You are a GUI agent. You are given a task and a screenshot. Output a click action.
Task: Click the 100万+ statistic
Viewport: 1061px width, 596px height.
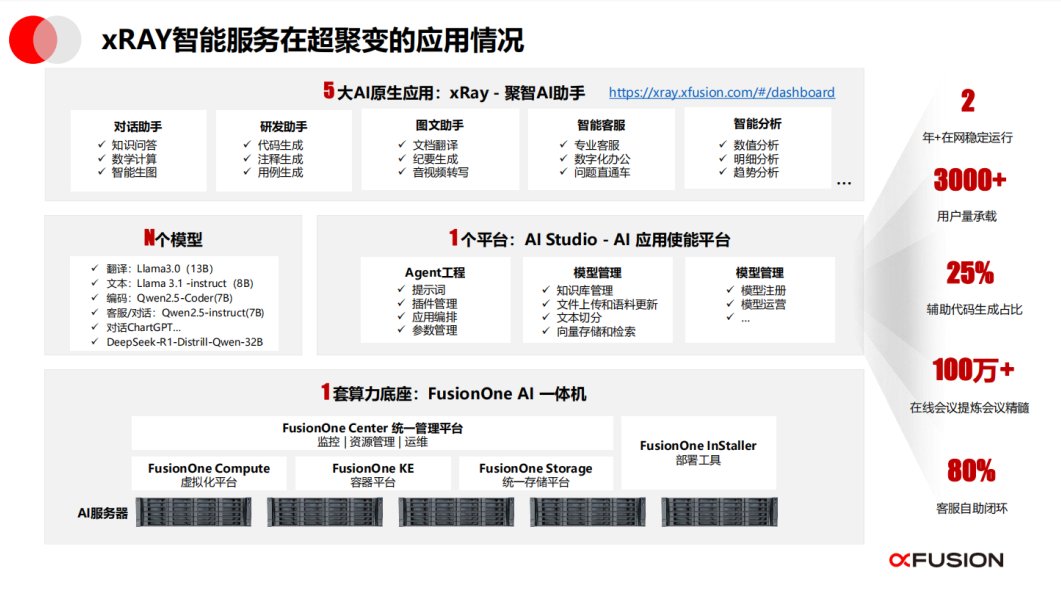[x=973, y=370]
